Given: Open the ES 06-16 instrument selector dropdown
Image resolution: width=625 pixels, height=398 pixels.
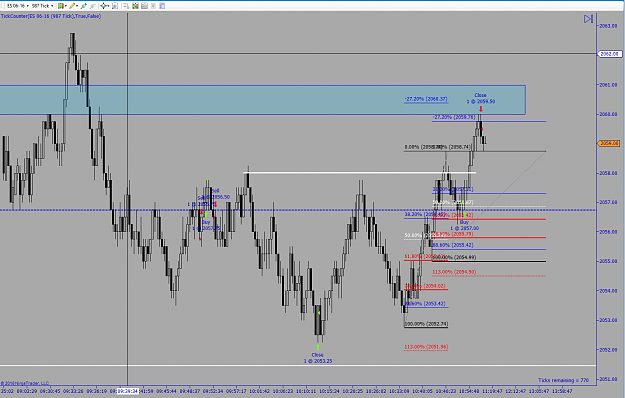Looking at the screenshot, I should tap(18, 6).
